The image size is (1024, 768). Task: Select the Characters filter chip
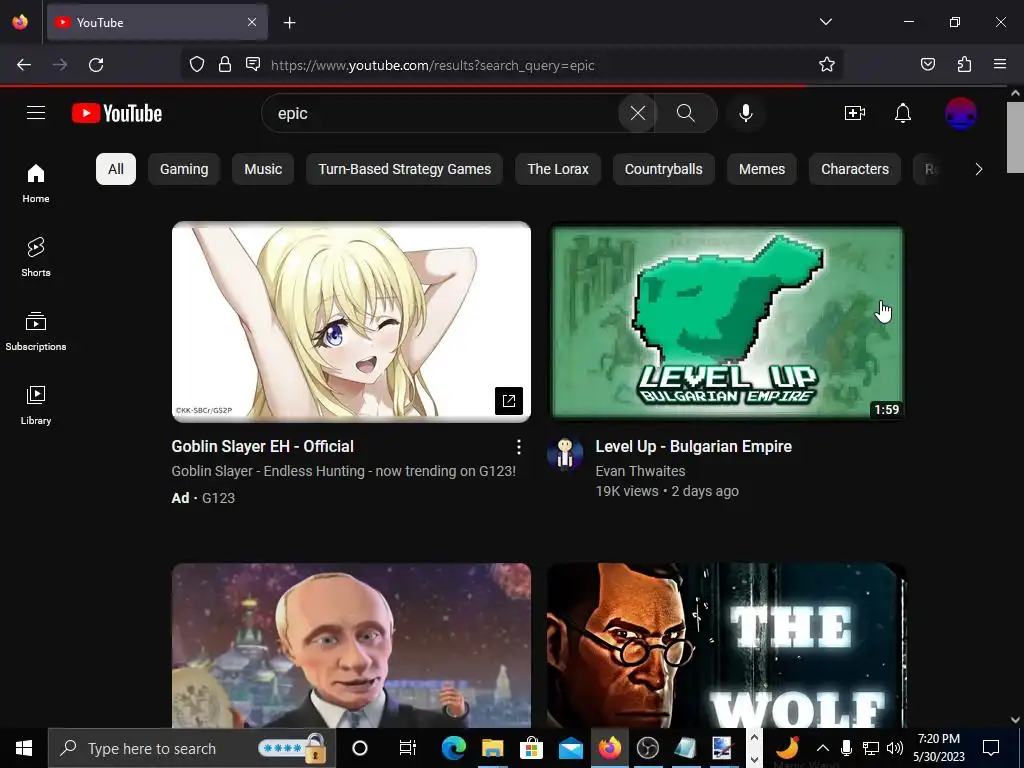(x=855, y=169)
